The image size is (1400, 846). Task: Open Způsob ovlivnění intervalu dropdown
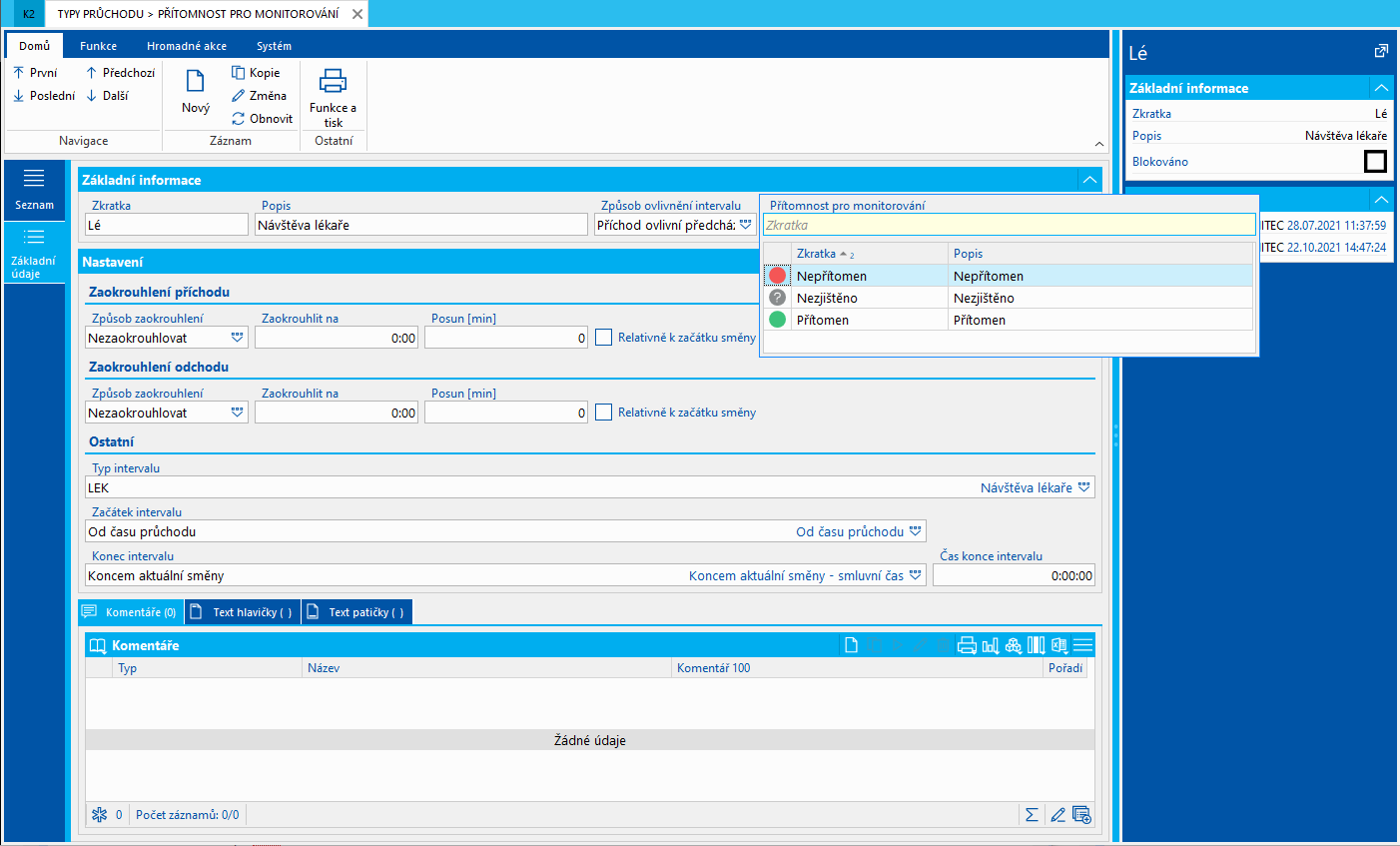[x=745, y=226]
